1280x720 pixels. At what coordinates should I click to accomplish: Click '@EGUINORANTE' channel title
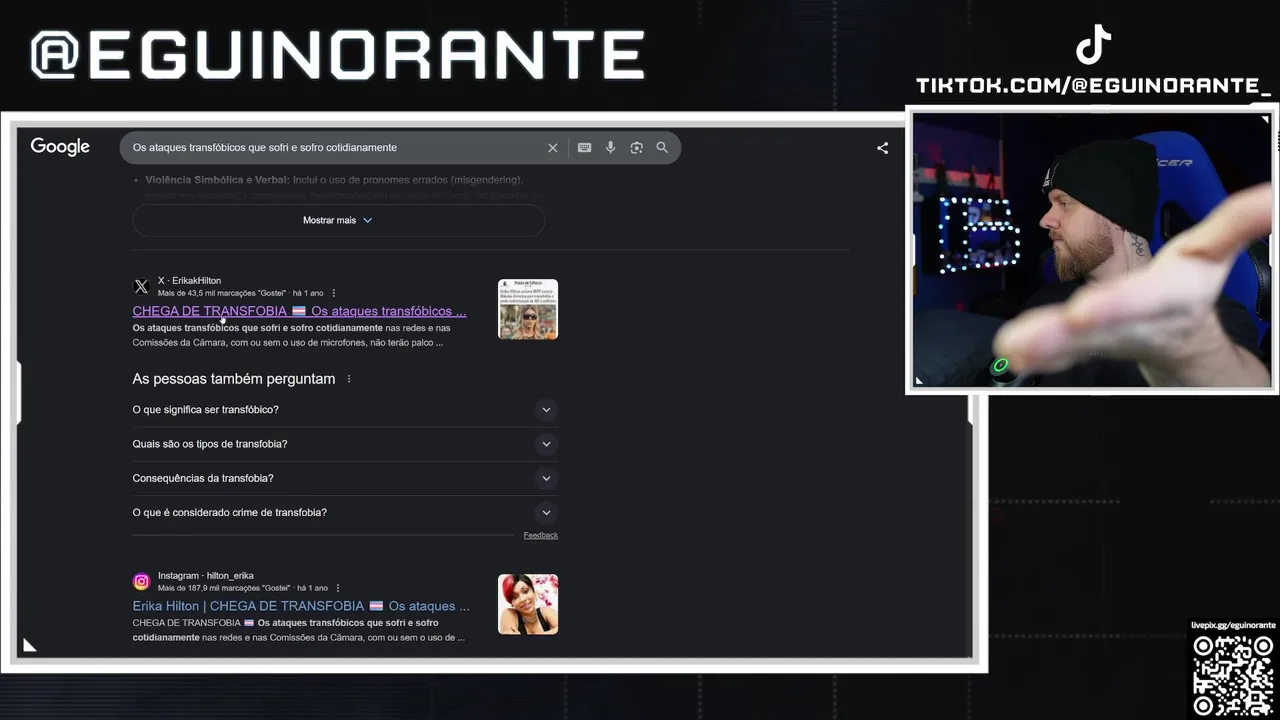(338, 55)
